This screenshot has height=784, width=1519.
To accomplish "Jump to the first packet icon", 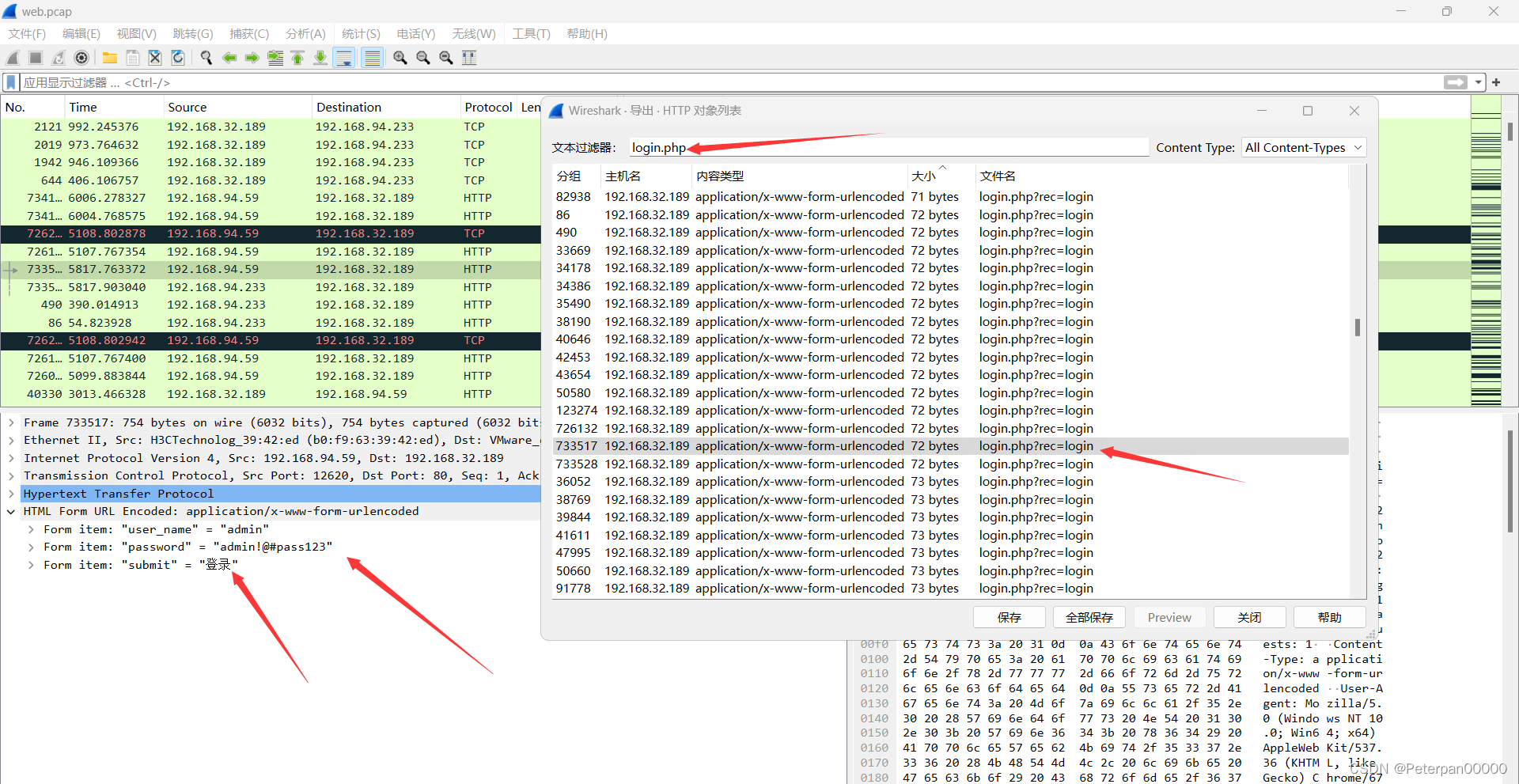I will 297,58.
